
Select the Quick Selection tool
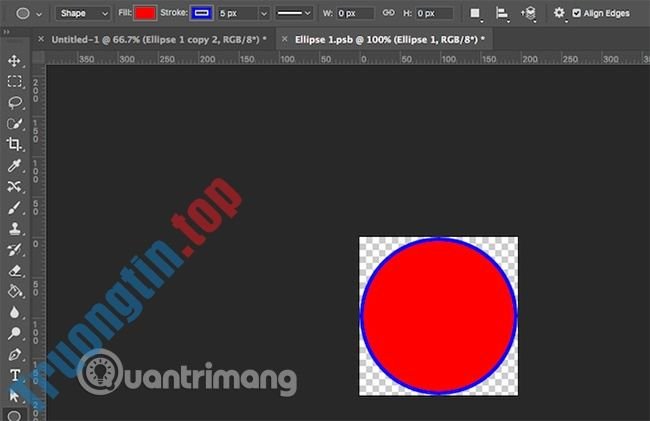pos(15,123)
